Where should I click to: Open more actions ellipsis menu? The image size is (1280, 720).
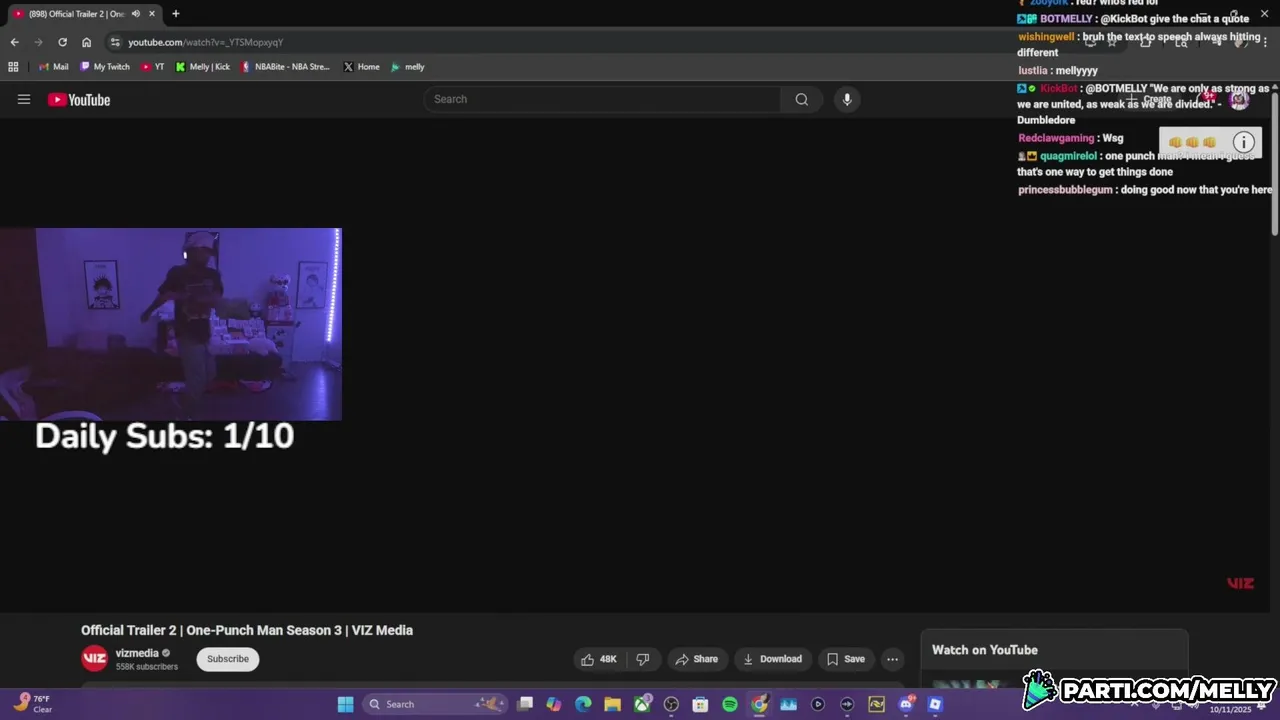click(892, 659)
